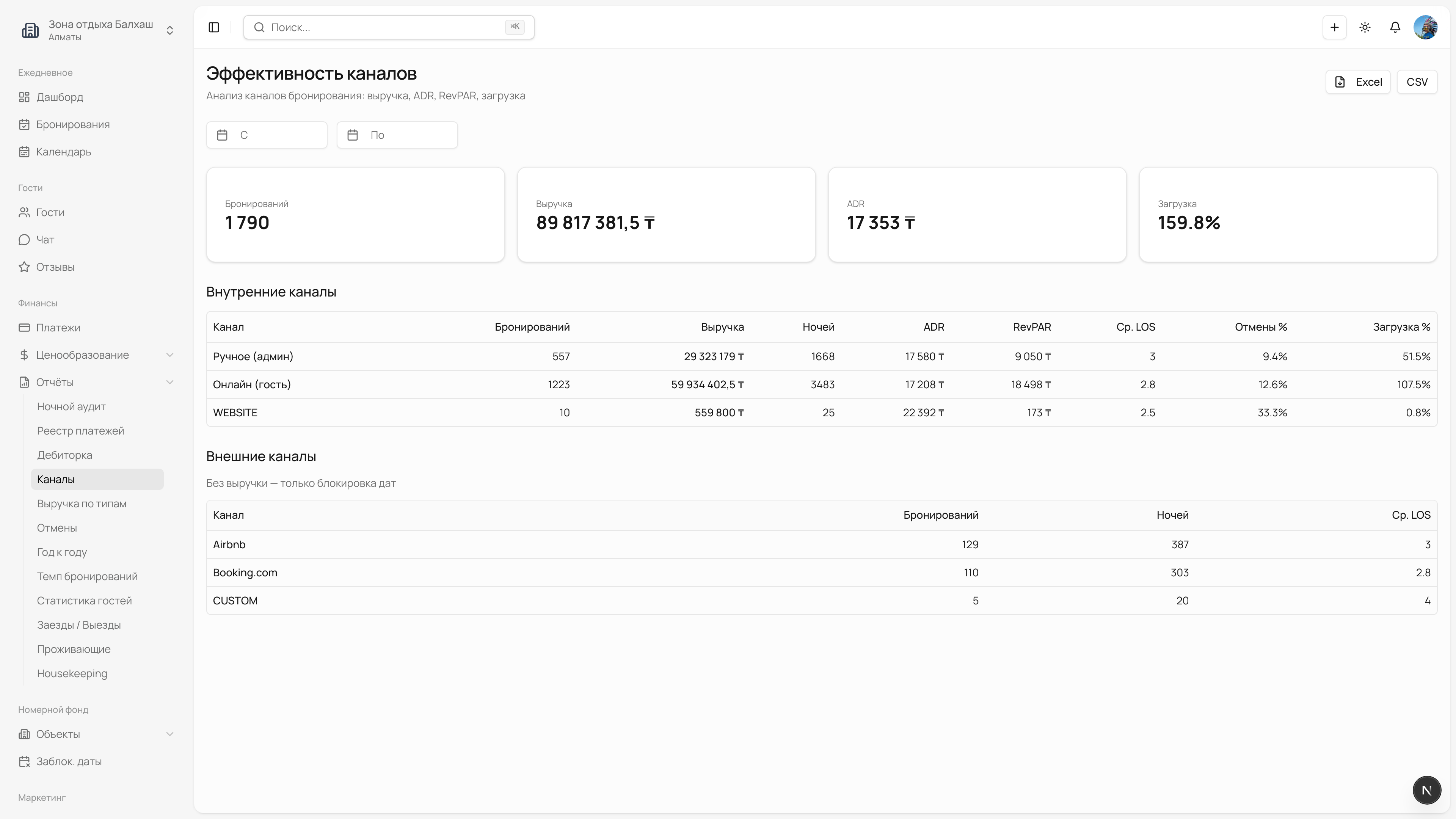Open Дашборд from sidebar

(x=60, y=97)
